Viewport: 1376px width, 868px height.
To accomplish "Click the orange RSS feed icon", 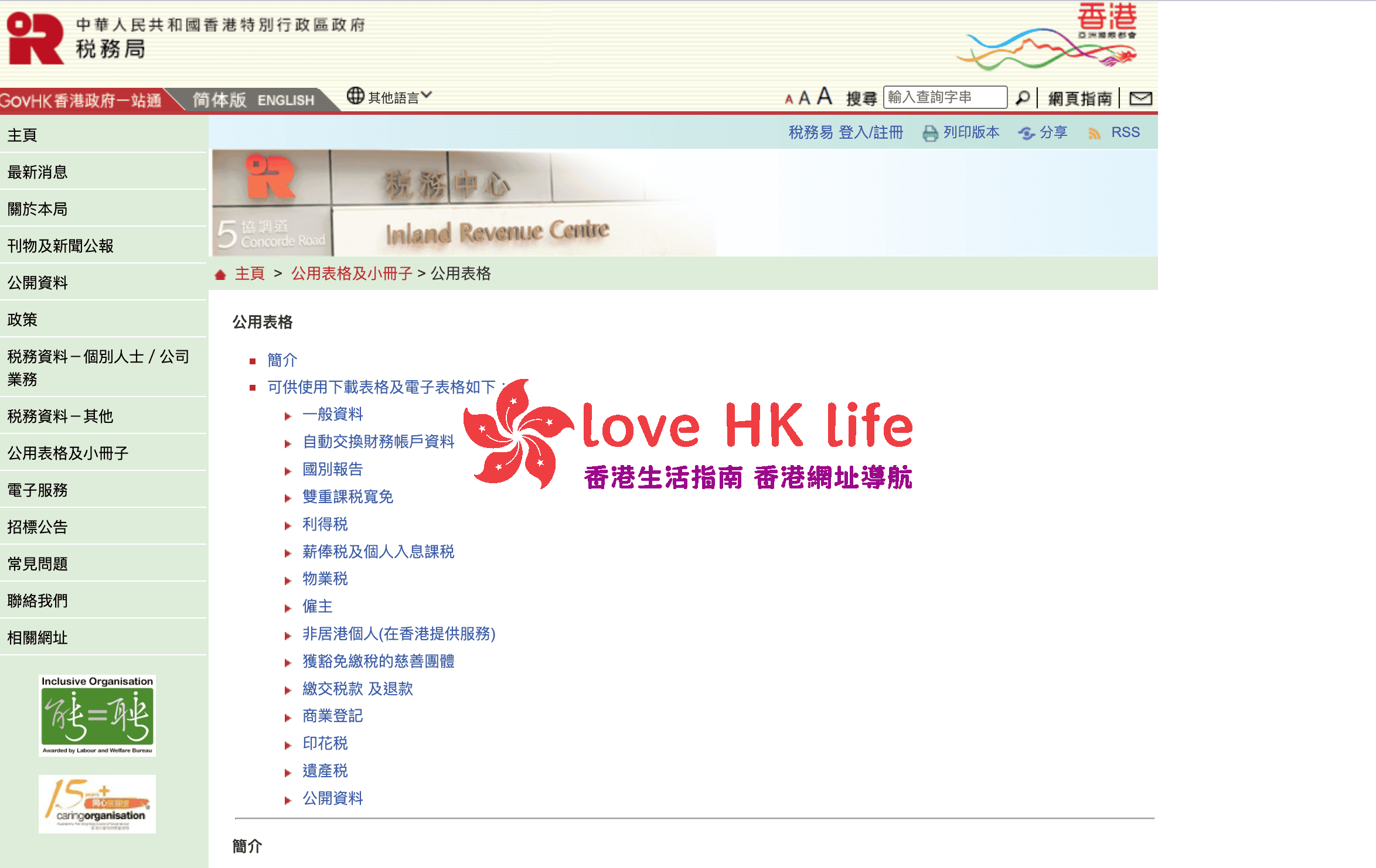I will [1094, 134].
